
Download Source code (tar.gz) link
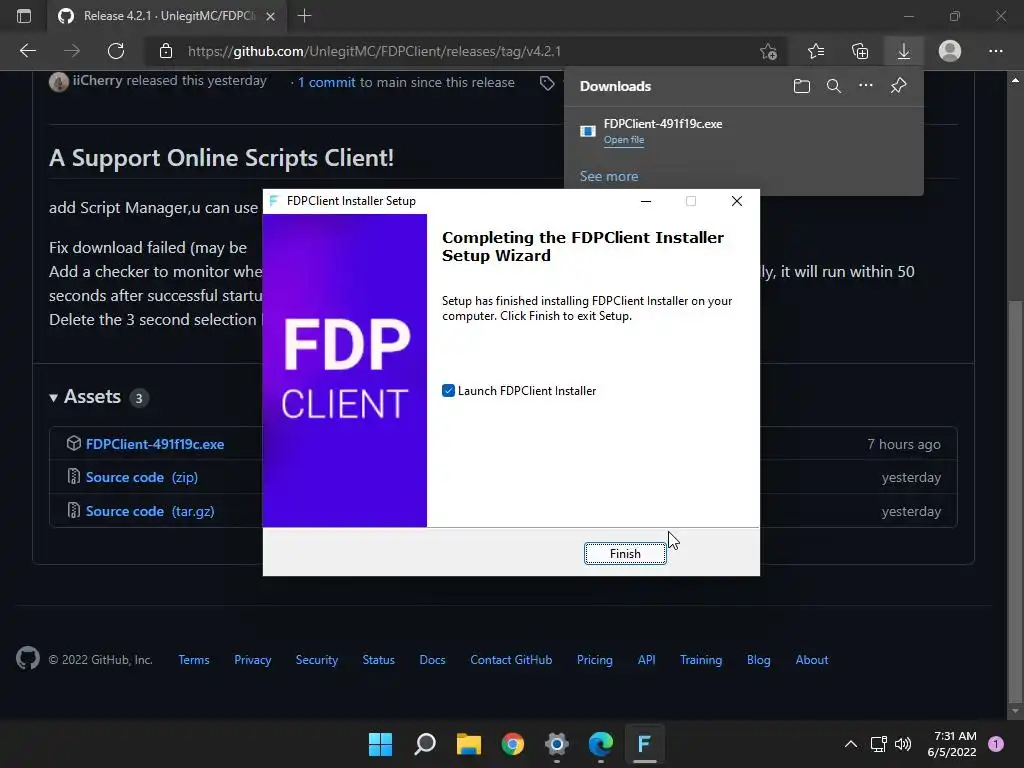(150, 511)
